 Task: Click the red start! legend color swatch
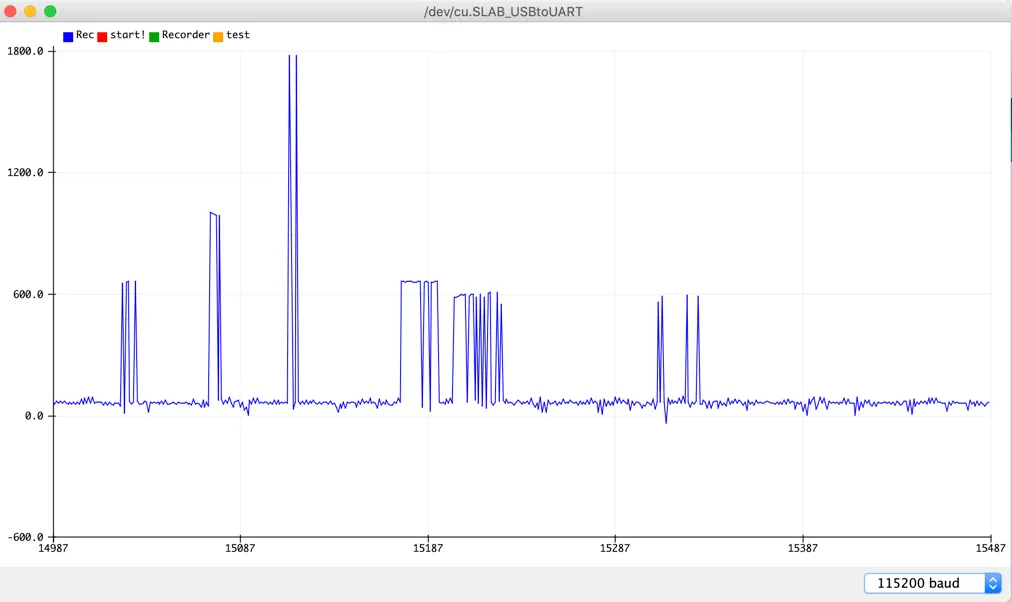[102, 37]
